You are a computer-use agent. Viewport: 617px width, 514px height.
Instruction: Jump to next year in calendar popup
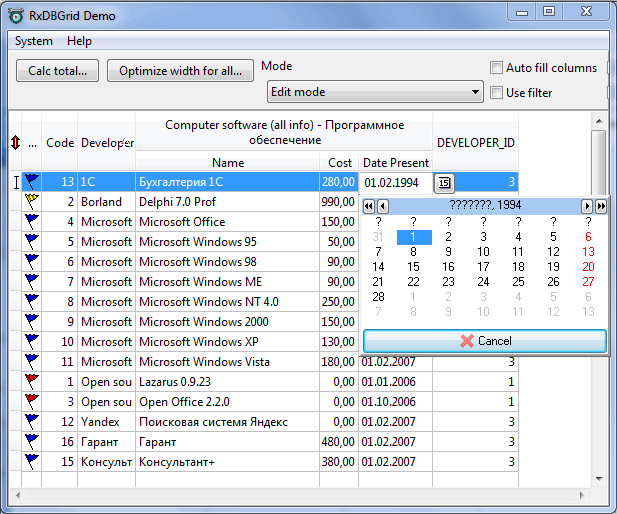[600, 205]
